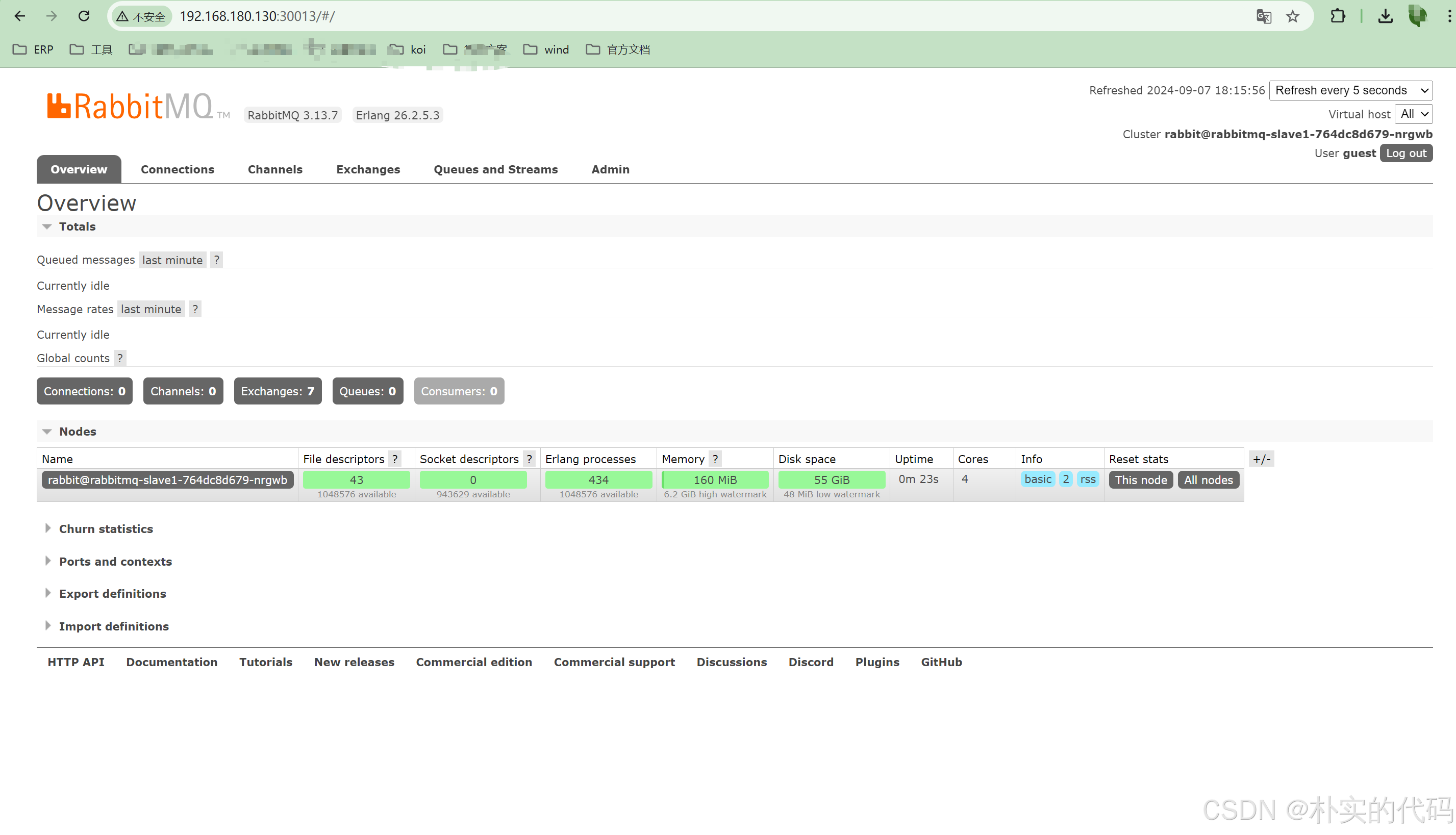Viewport: 1456px width, 835px height.
Task: Click the browser reload icon
Action: (x=84, y=16)
